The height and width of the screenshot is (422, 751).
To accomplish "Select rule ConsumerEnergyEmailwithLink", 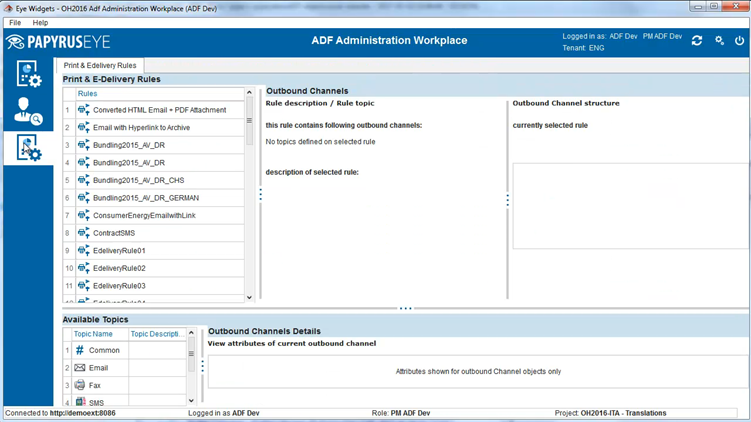I will (x=144, y=216).
